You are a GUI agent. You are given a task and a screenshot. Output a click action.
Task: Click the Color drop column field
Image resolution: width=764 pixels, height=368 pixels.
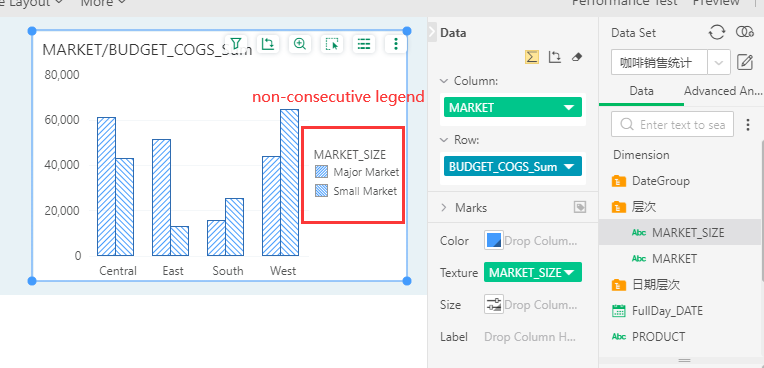point(541,241)
